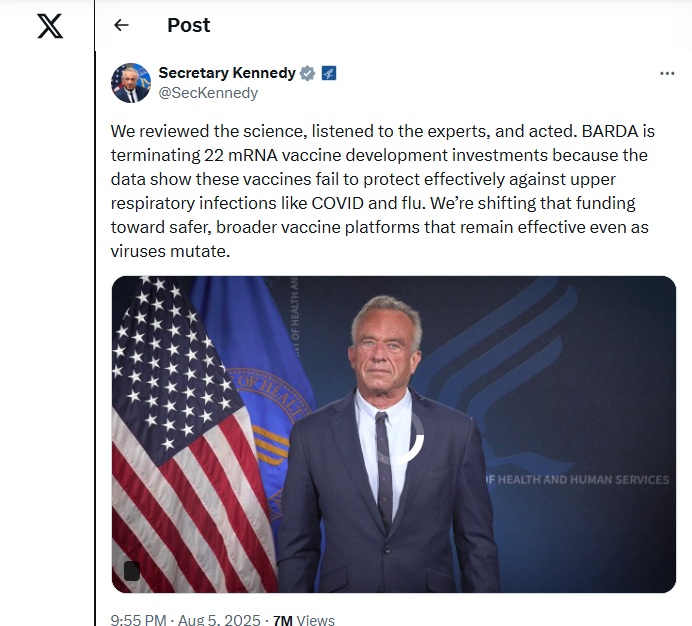692x626 pixels.
Task: Click the dark badge in video corner
Action: coord(132,571)
